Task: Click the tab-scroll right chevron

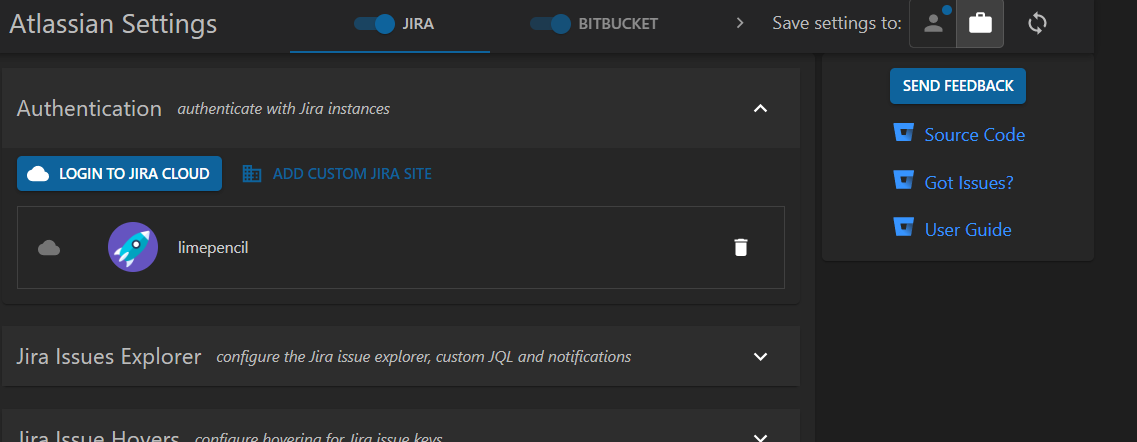Action: coord(740,24)
